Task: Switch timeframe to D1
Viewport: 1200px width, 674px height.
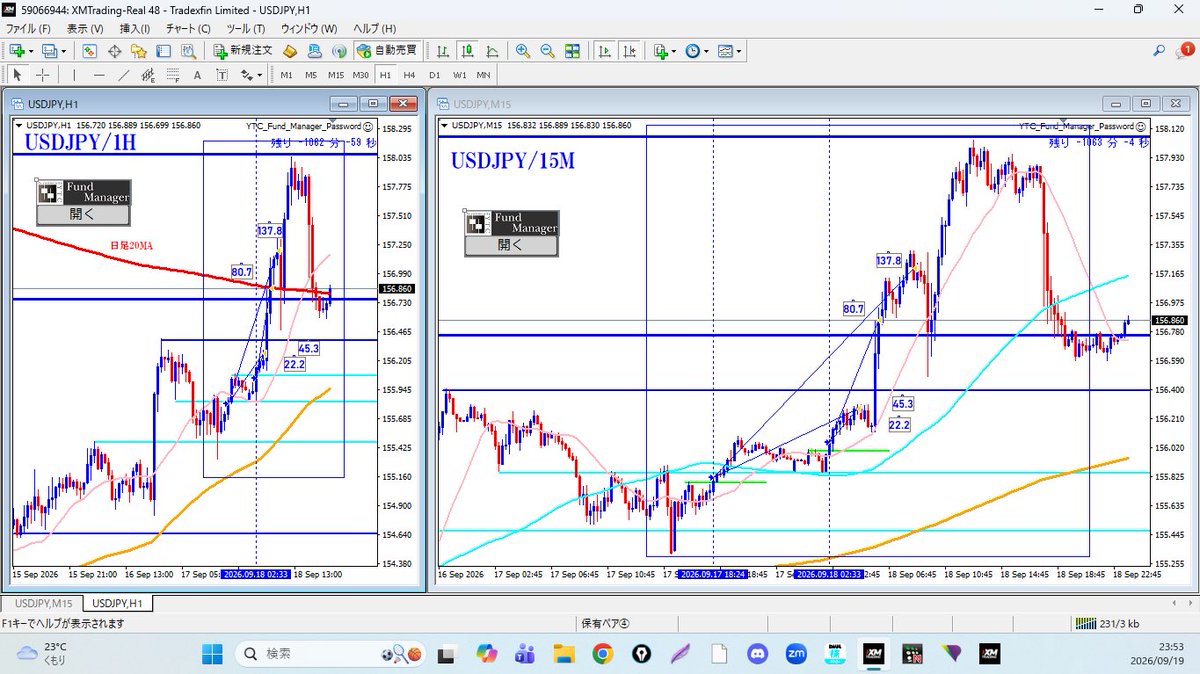Action: pos(434,75)
